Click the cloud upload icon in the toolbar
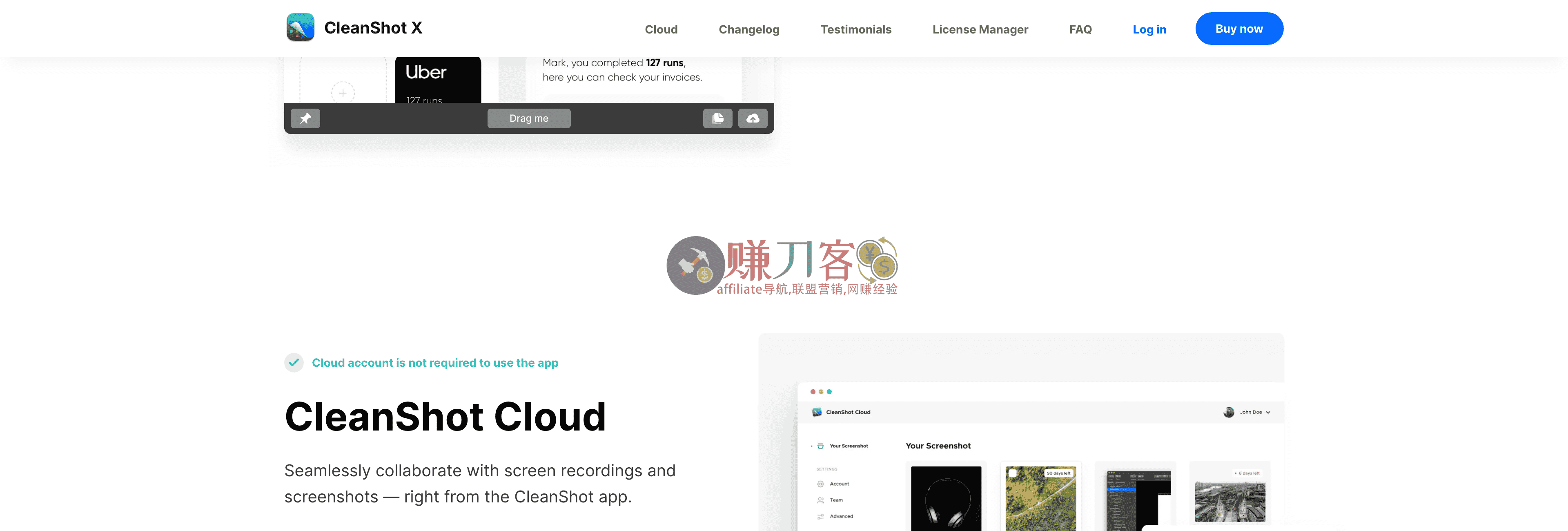 [x=753, y=118]
